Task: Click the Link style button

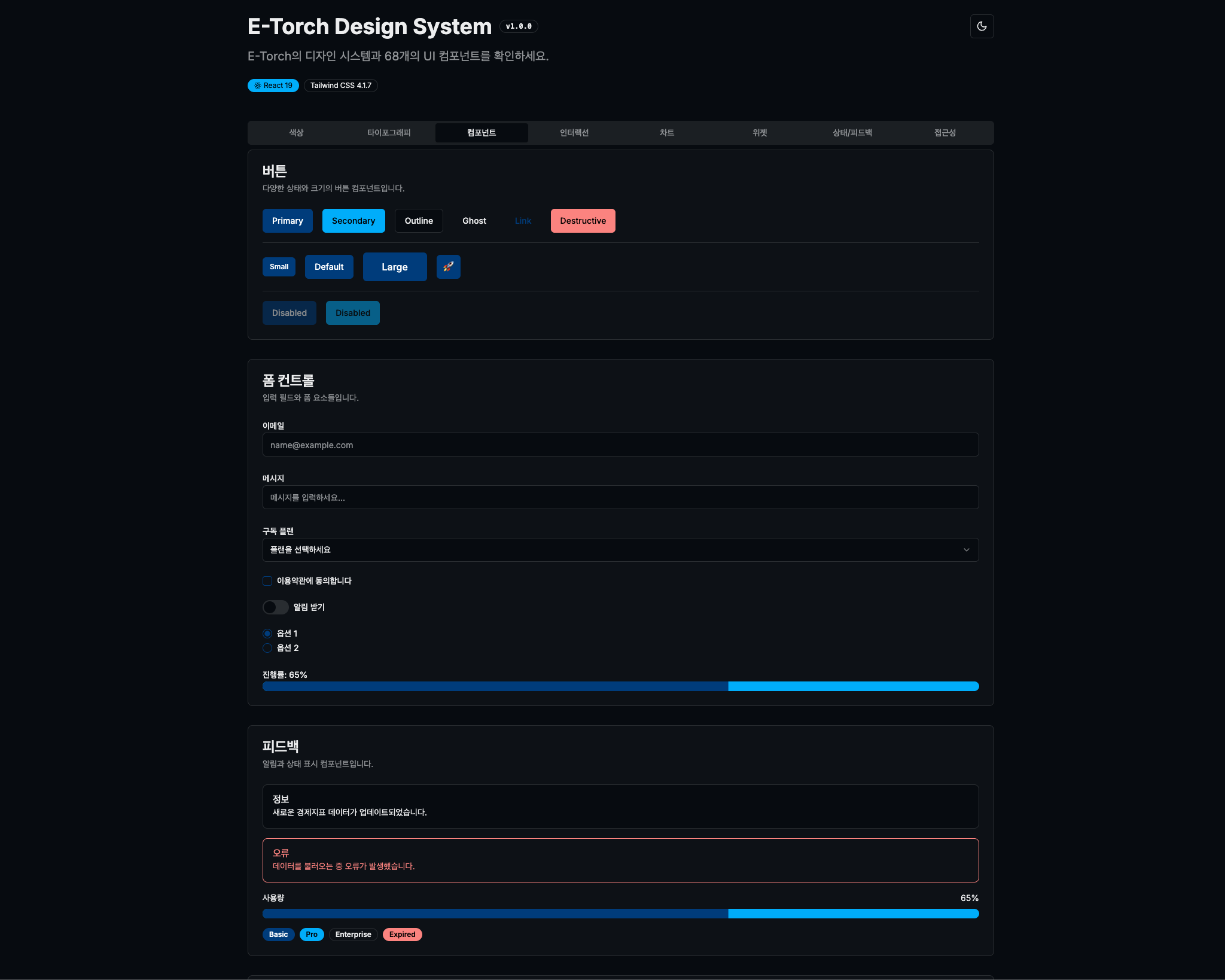Action: [523, 221]
